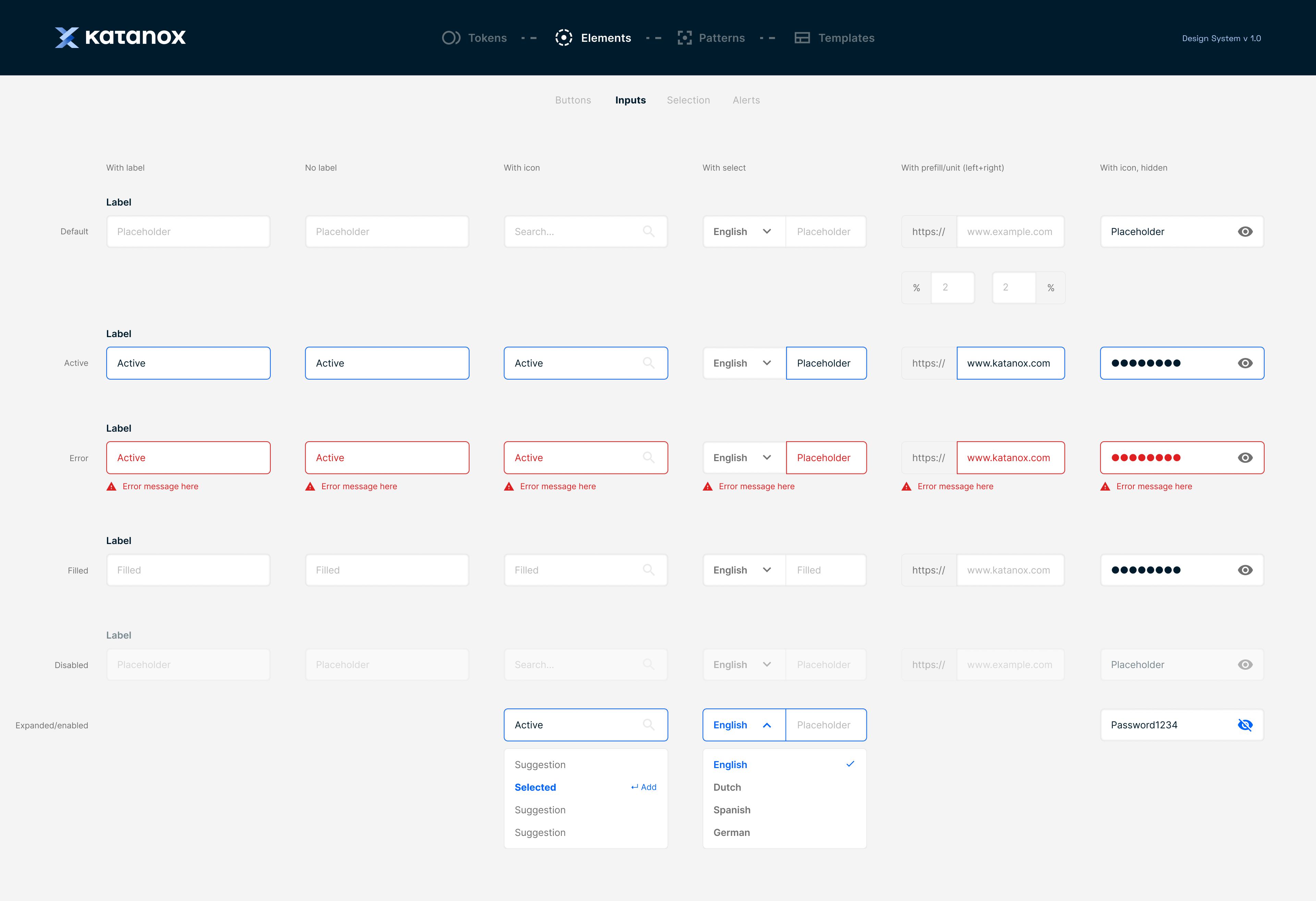The image size is (1316, 901).
Task: Switch to the Alerts tab
Action: (x=746, y=100)
